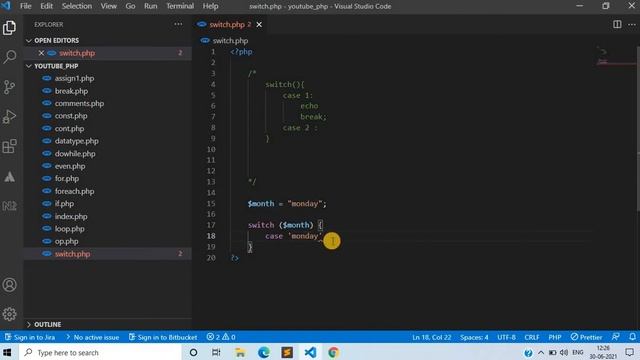Change PHP language mode
This screenshot has width=640, height=360.
point(555,337)
